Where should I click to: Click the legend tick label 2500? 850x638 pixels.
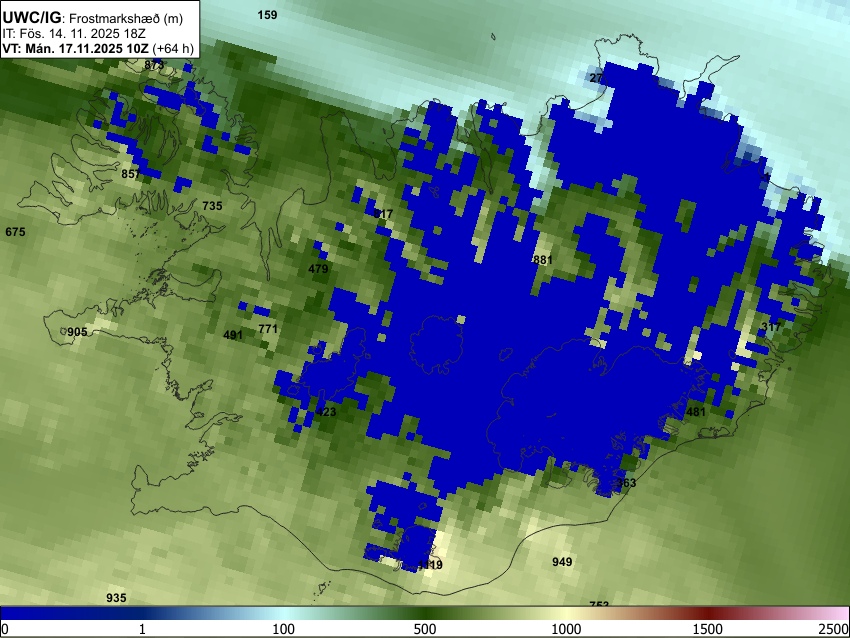(x=835, y=629)
